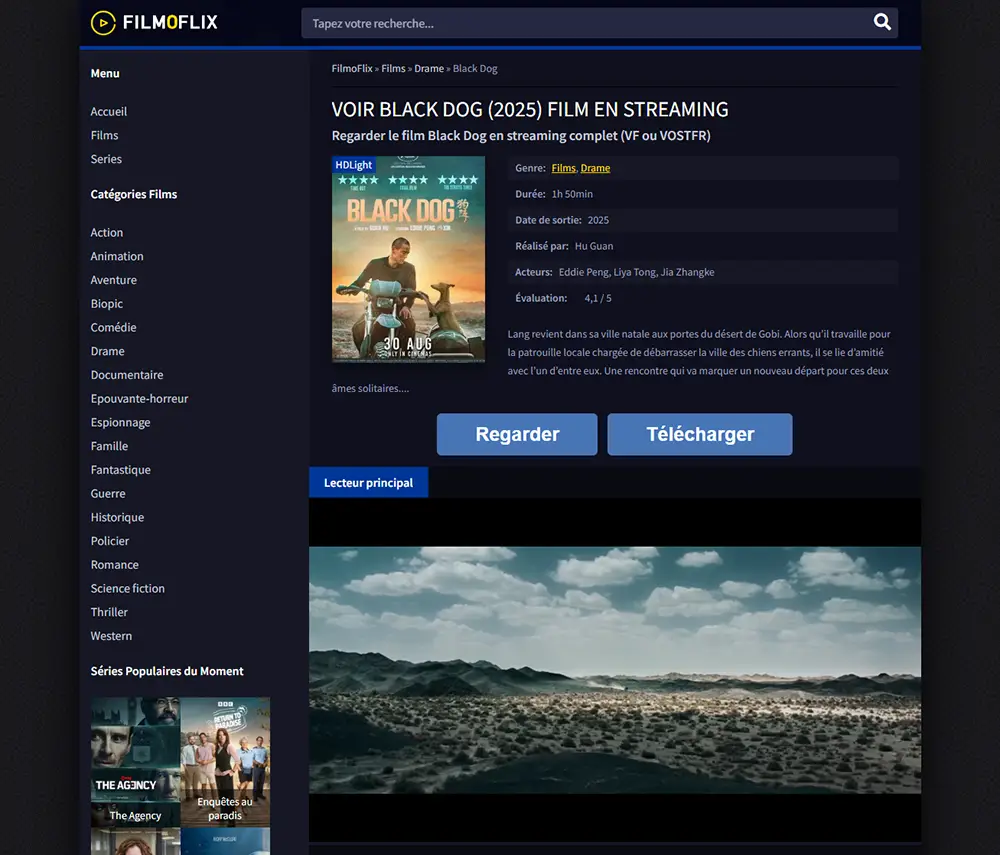
Task: Select the Biopic category
Action: [x=107, y=303]
